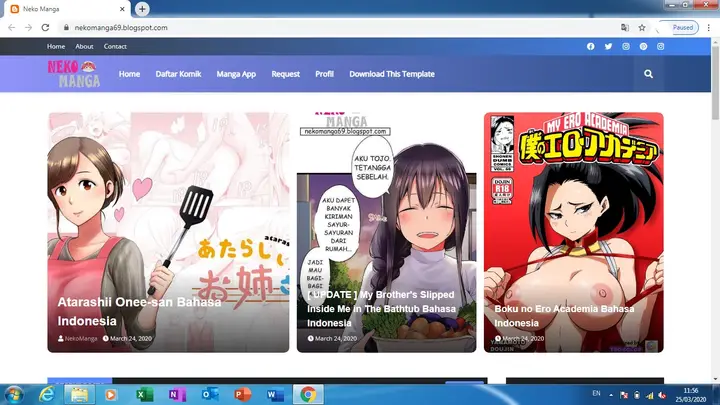Click the browser forward arrow
The image size is (720, 405).
[x=28, y=28]
